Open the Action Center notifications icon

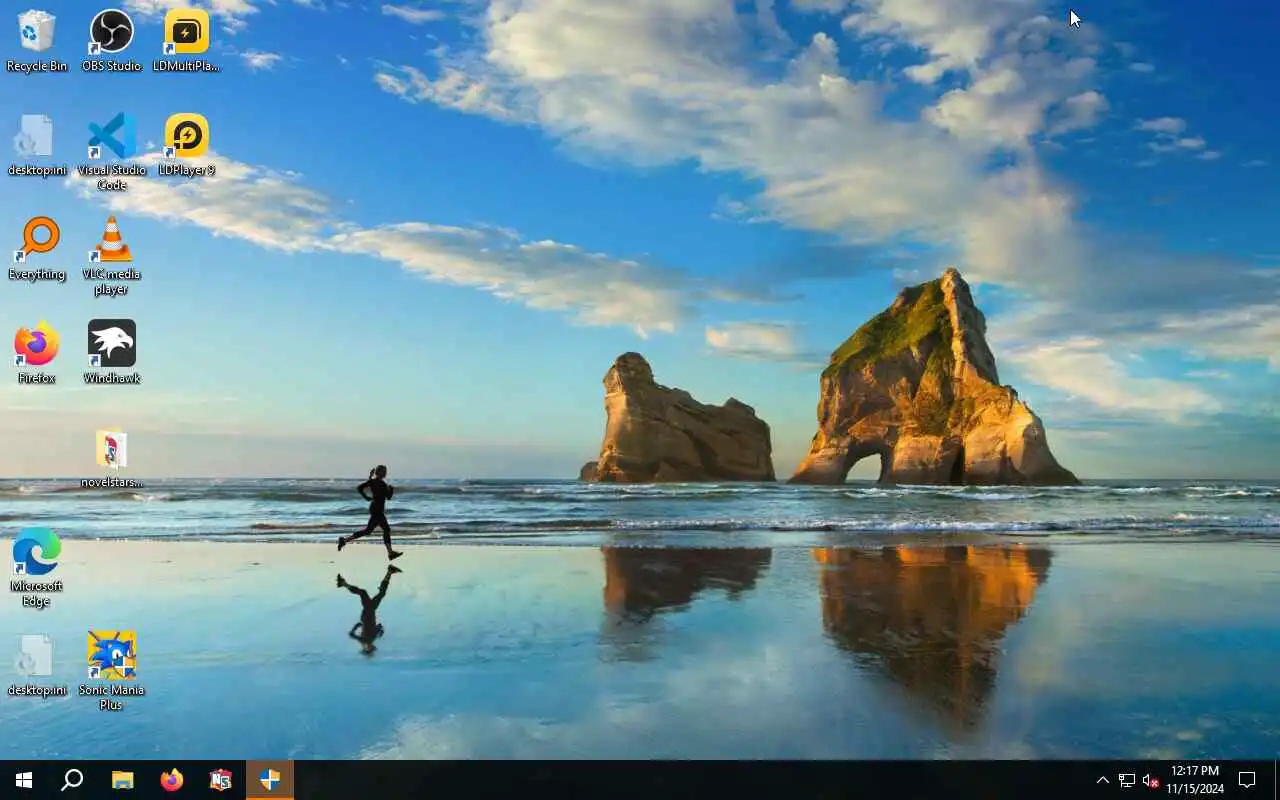click(1247, 780)
